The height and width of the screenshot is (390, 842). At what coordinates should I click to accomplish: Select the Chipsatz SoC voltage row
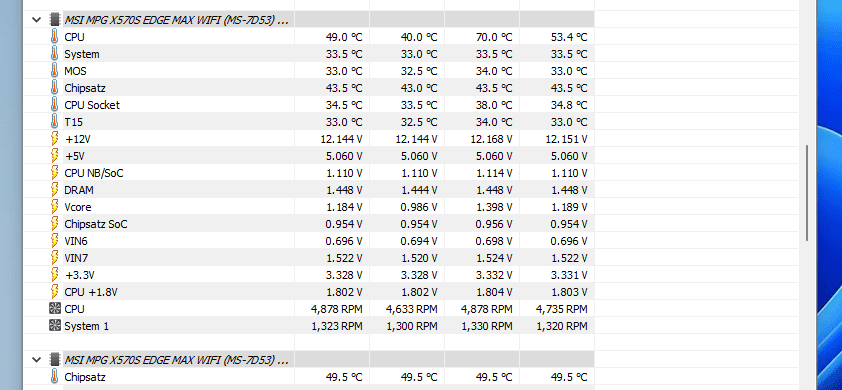coord(309,224)
